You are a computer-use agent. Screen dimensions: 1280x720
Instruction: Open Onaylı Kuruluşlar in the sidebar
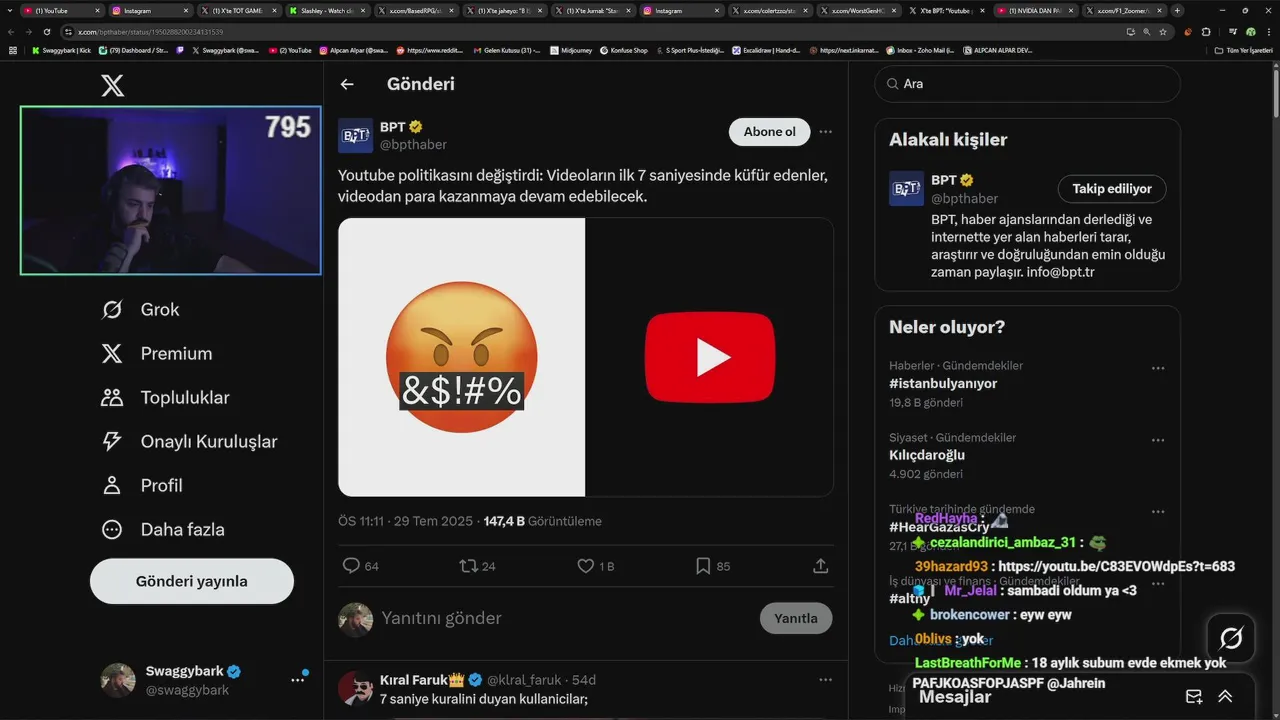189,442
